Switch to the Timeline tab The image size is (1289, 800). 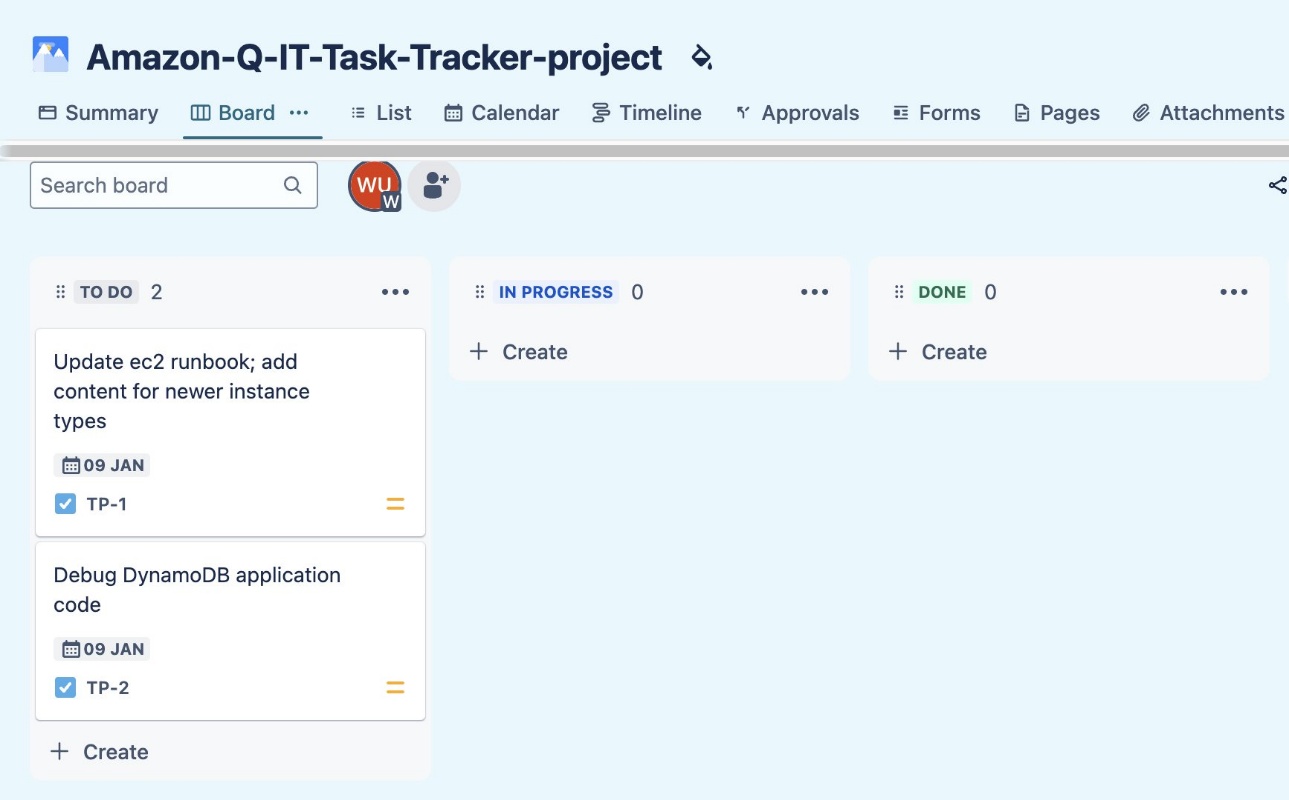pyautogui.click(x=646, y=113)
